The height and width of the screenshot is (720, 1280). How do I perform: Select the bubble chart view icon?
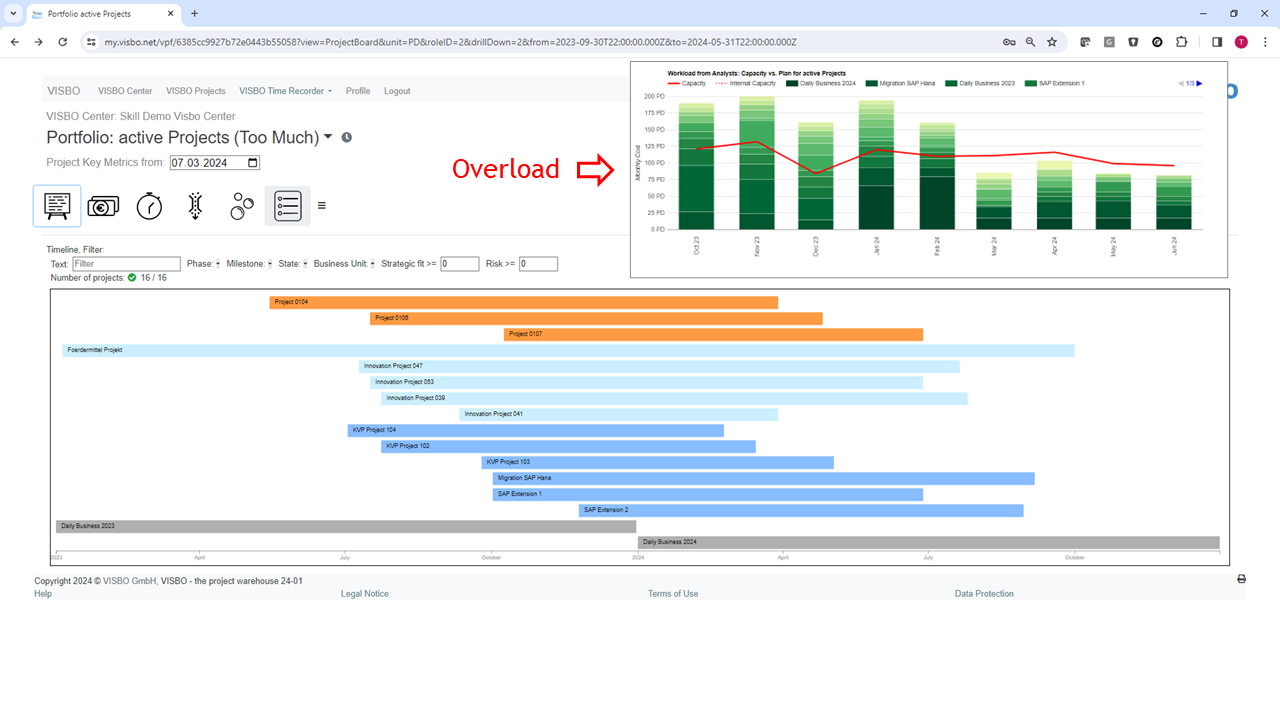(242, 206)
